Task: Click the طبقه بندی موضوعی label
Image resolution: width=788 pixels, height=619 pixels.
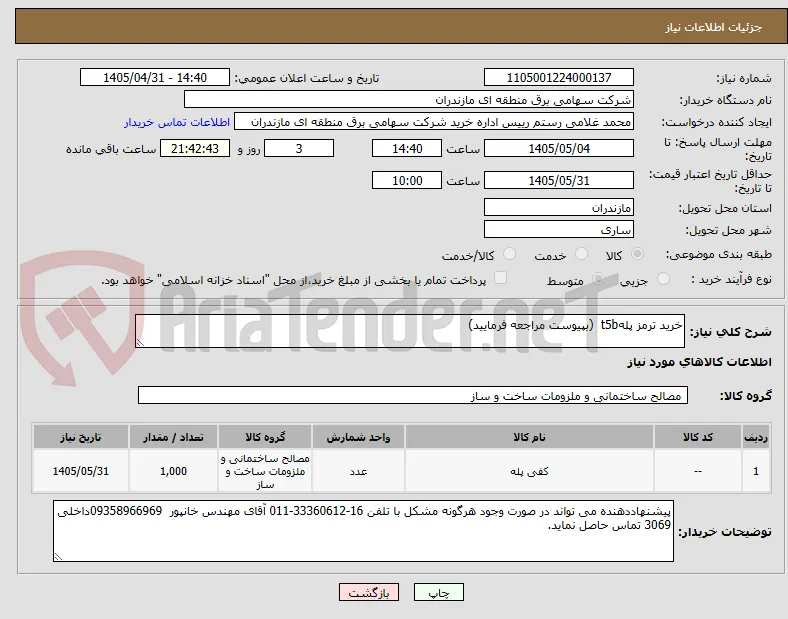Action: point(719,254)
